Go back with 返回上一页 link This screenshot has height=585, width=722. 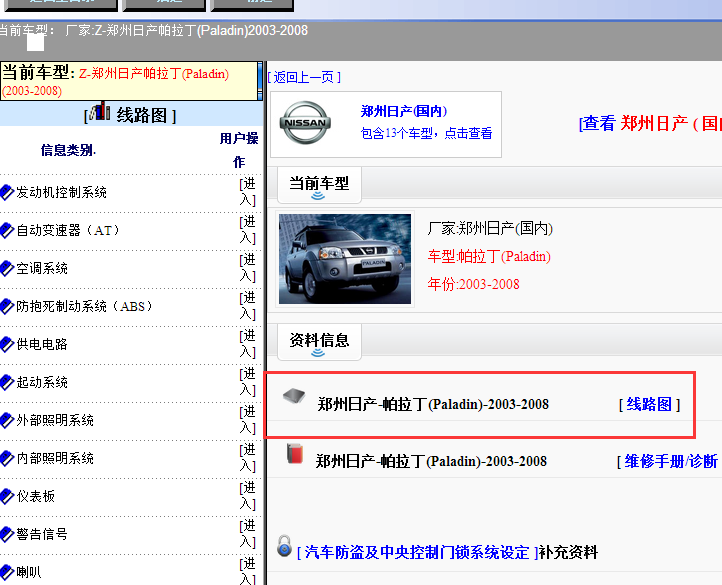point(304,77)
